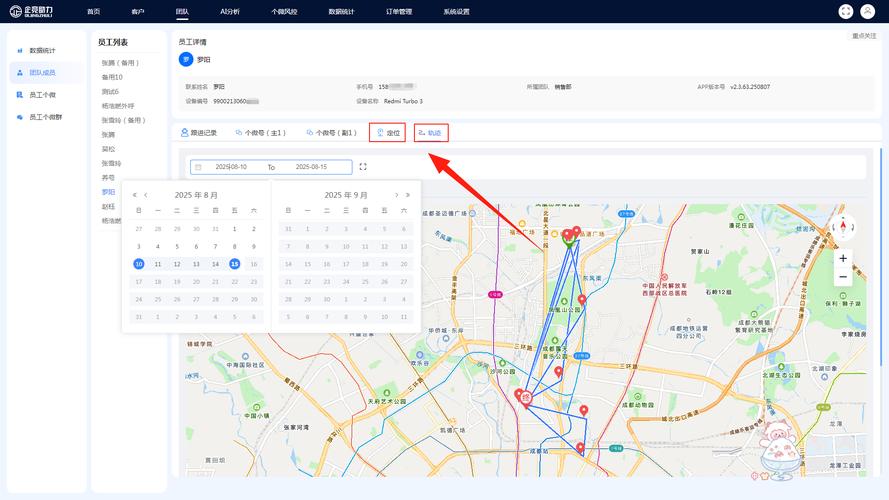The height and width of the screenshot is (500, 889).
Task: Switch to the 个微号（主1） tab
Action: (x=260, y=133)
